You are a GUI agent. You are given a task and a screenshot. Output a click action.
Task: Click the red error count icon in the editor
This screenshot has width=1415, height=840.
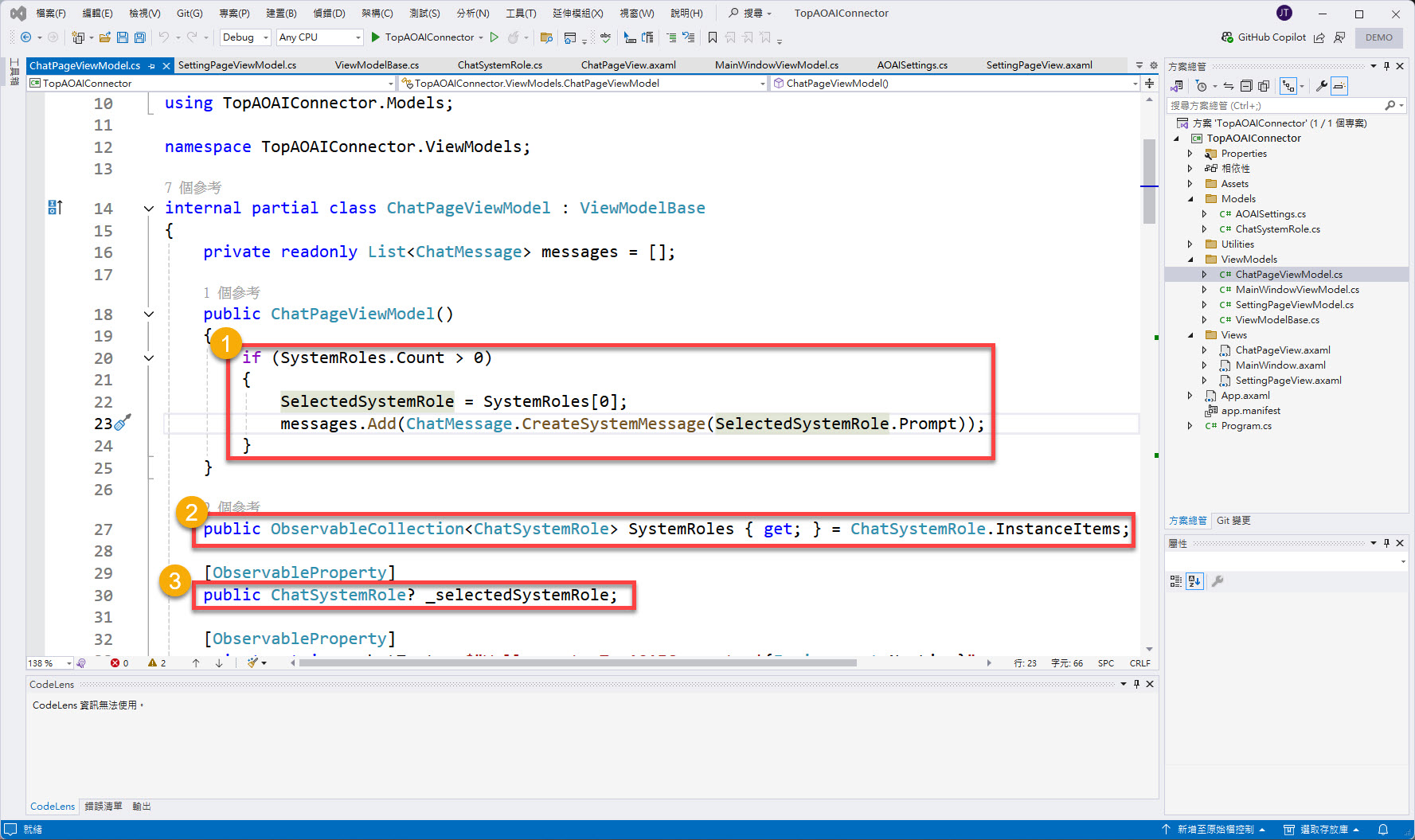(115, 663)
